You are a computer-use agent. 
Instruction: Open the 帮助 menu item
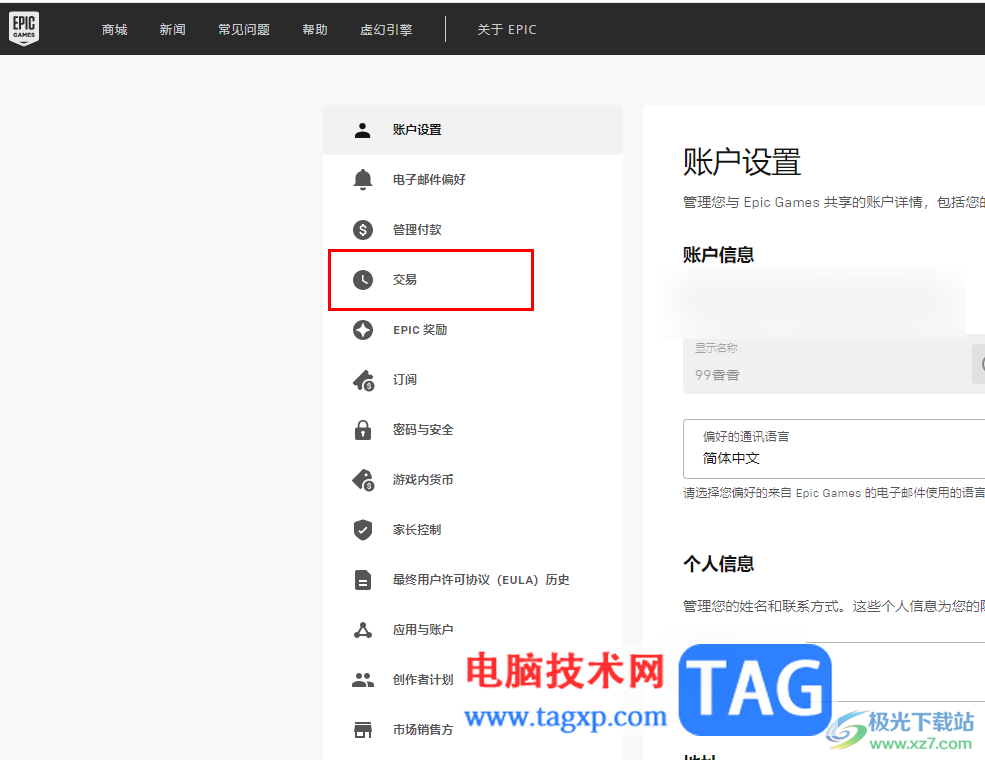(x=315, y=30)
